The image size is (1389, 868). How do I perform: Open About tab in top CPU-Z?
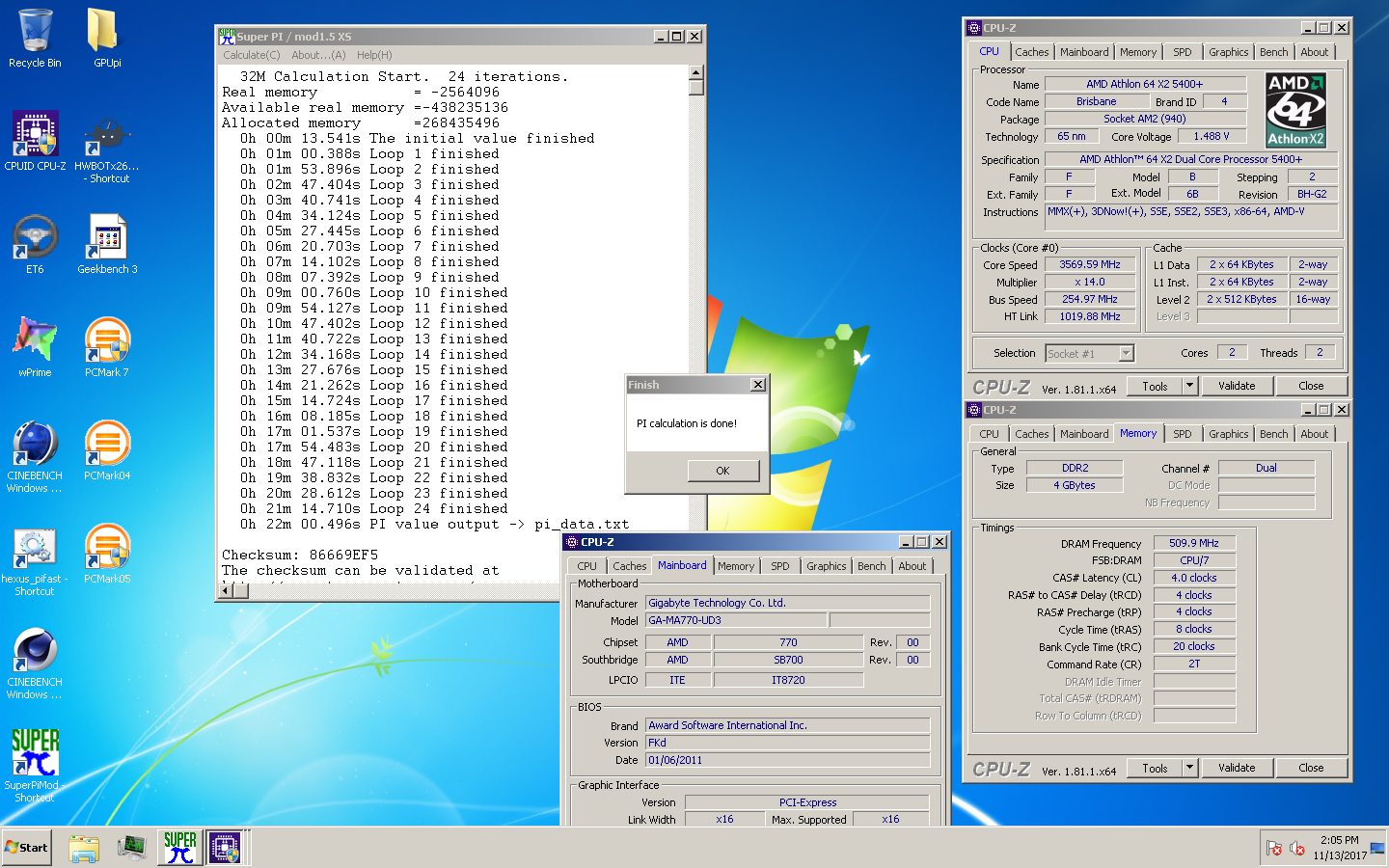click(x=1314, y=52)
